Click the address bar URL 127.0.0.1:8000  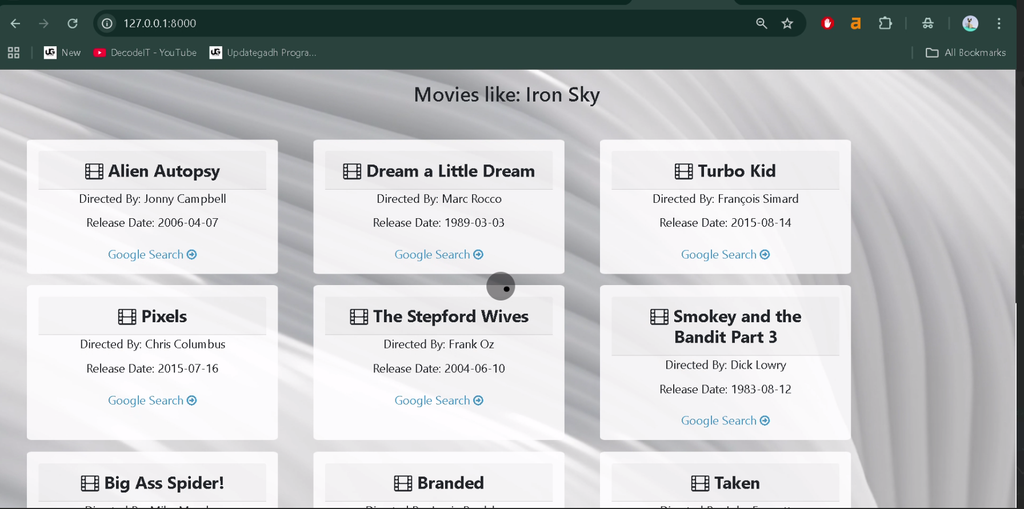159,24
